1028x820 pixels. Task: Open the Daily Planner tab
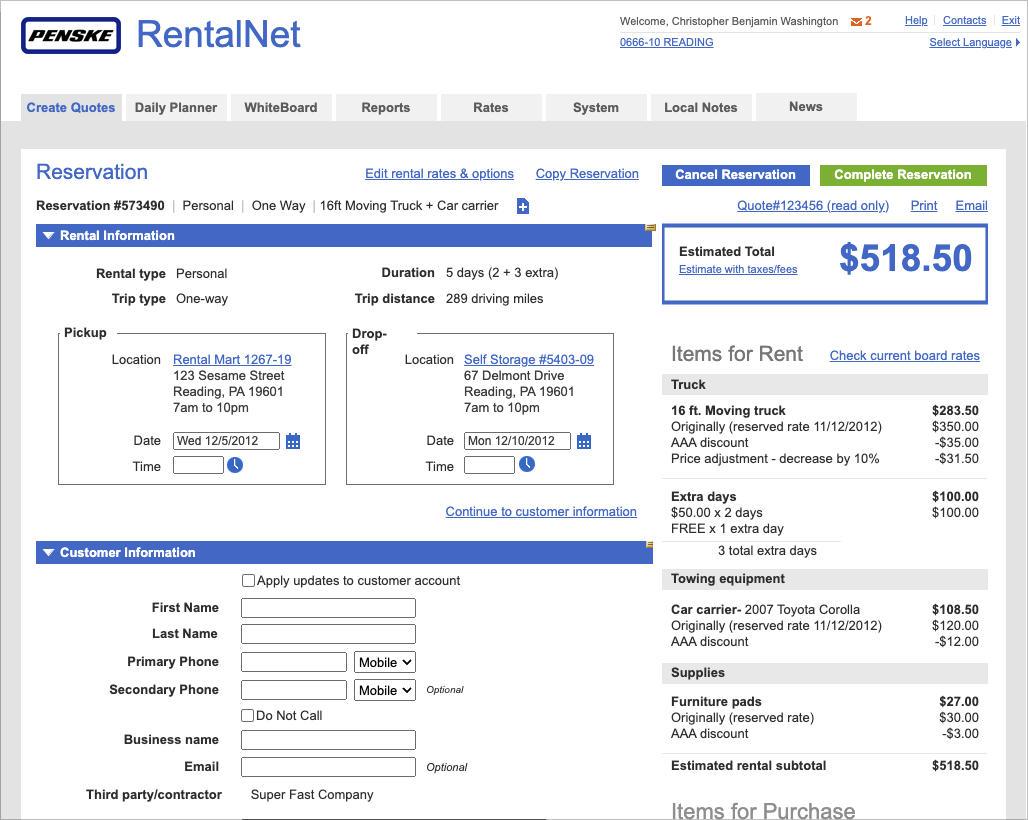176,107
